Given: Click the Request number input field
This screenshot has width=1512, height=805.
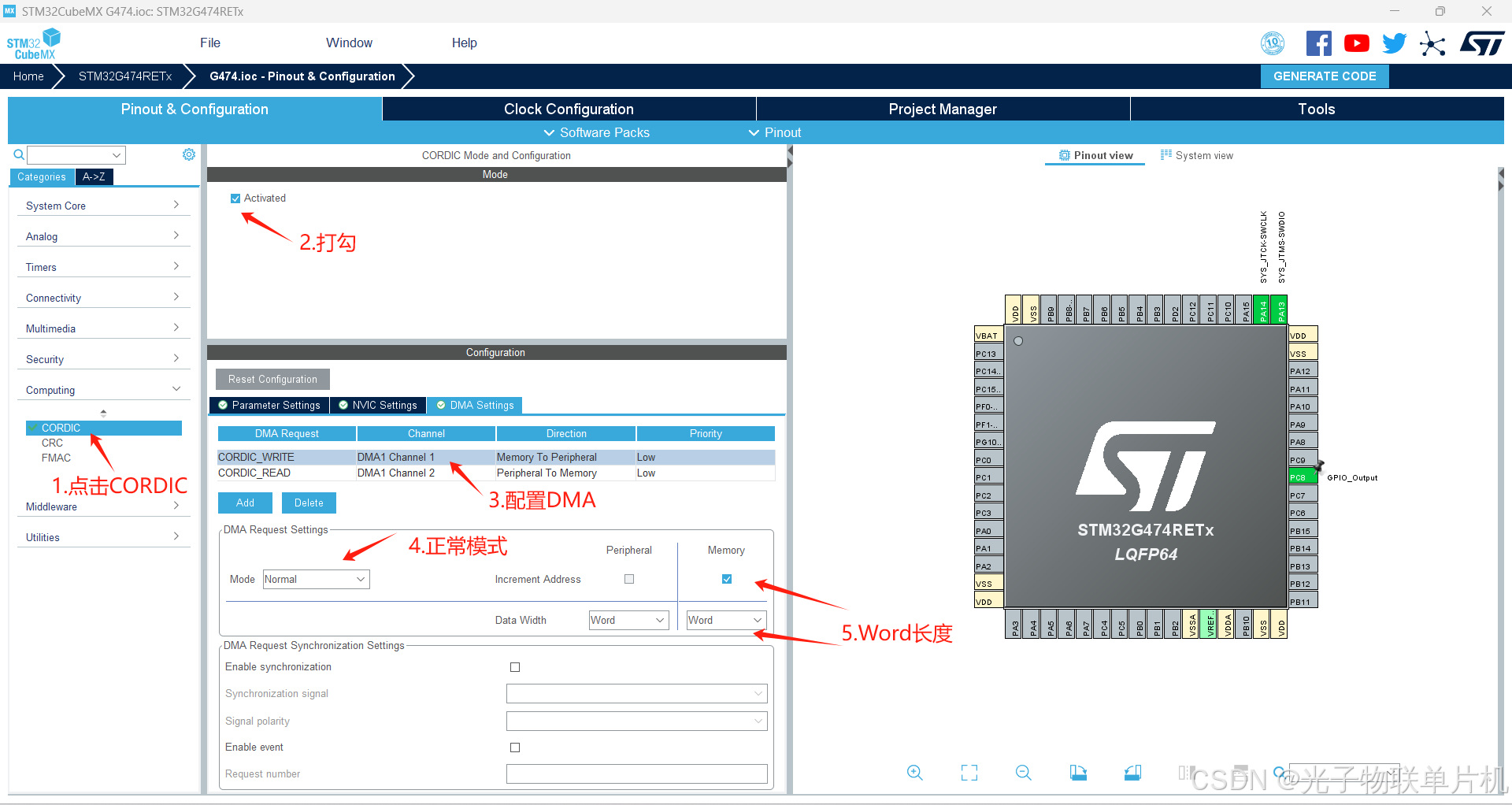Looking at the screenshot, I should (637, 773).
